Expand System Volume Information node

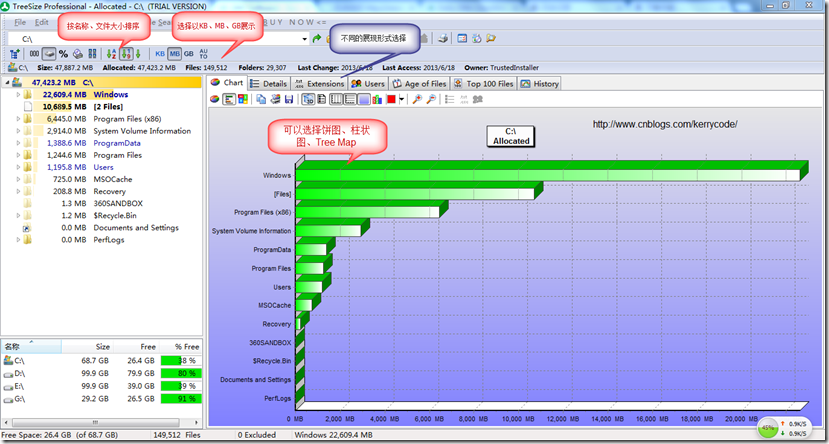pos(18,131)
